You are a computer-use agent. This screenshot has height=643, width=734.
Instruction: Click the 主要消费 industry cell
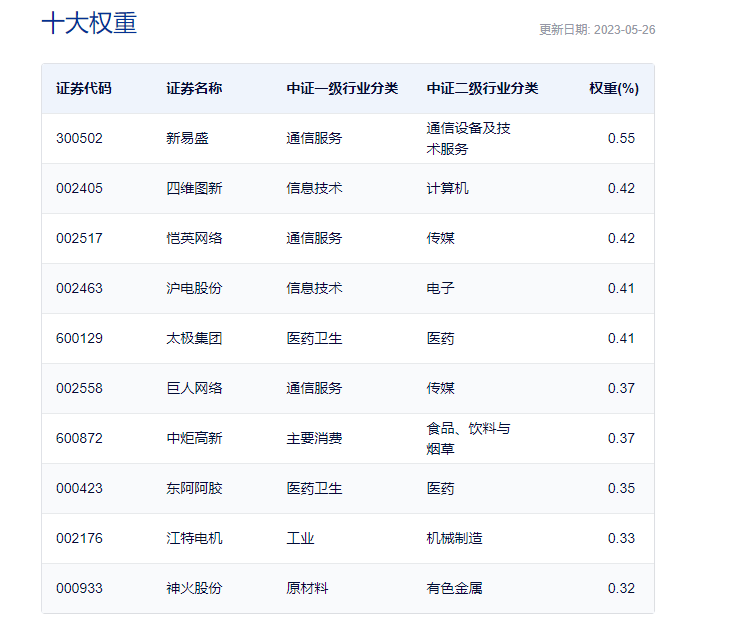314,438
